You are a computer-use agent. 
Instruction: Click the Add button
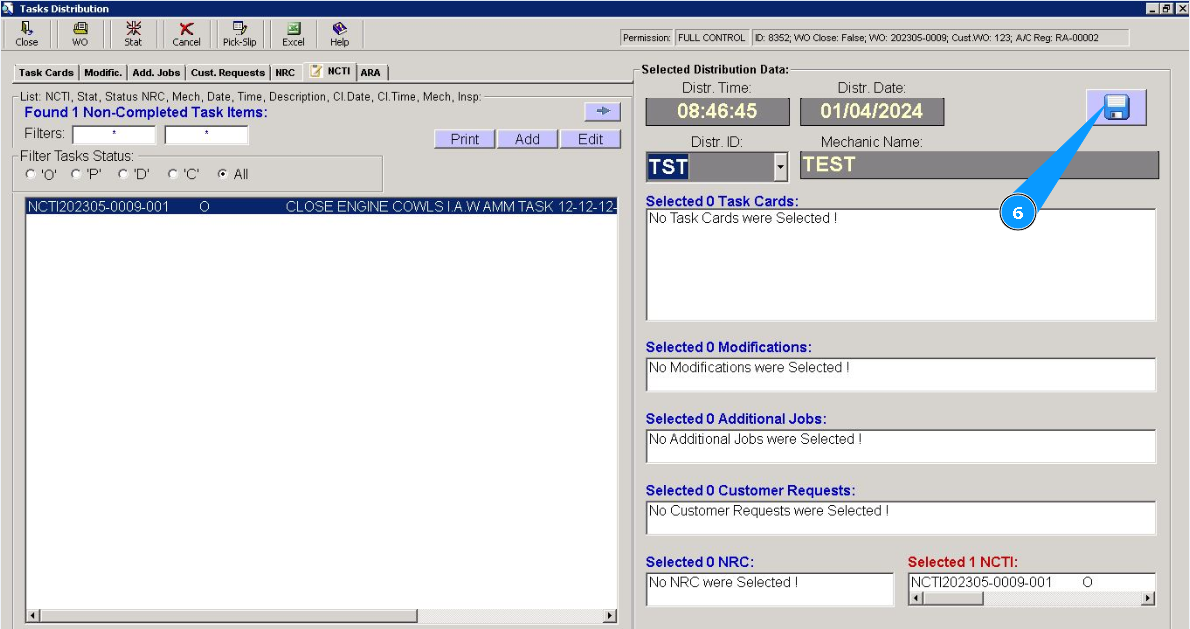click(527, 139)
